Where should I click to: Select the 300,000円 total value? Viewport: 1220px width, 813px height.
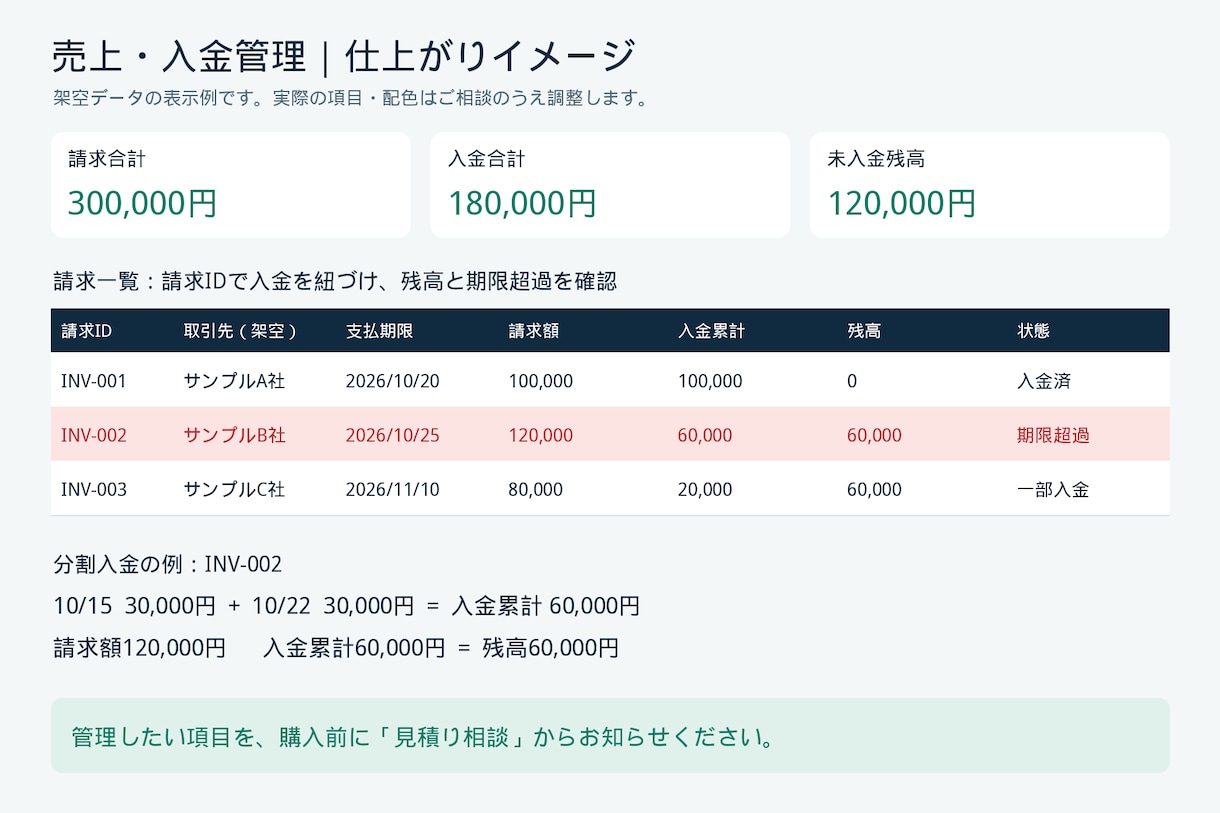[x=142, y=204]
